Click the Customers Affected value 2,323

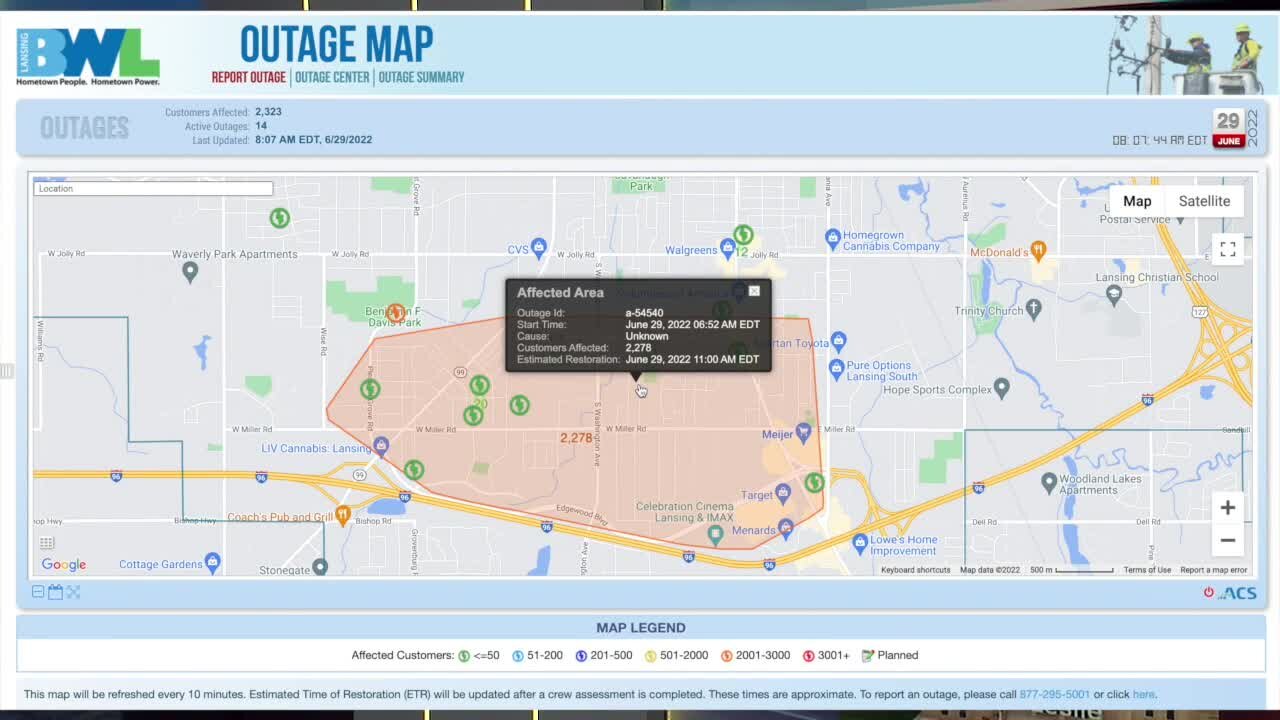(x=268, y=112)
